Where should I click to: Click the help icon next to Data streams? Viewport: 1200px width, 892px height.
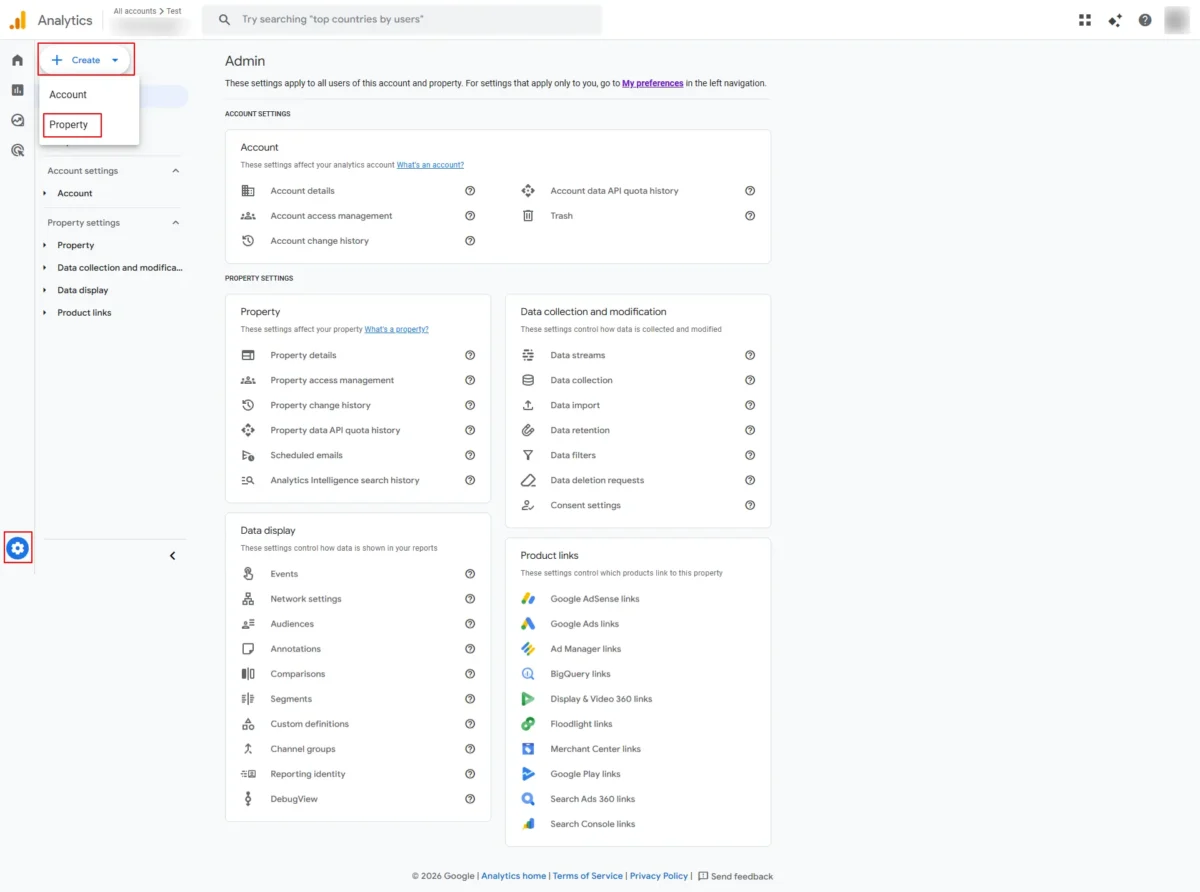[750, 355]
